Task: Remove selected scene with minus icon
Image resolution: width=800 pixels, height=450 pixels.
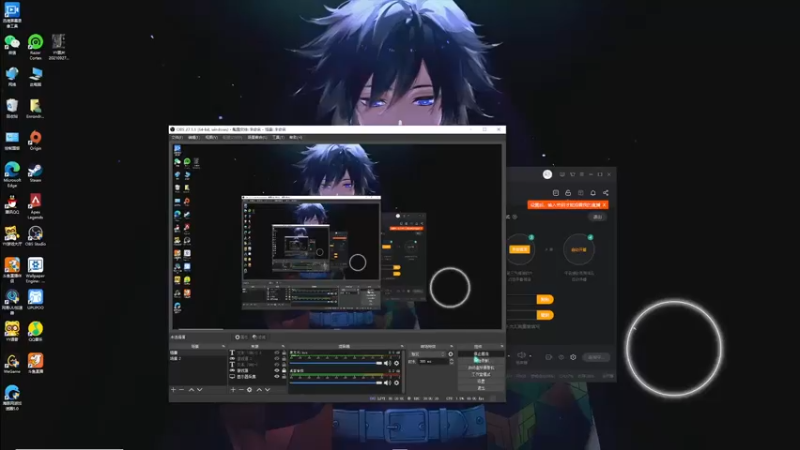Action: tap(182, 390)
